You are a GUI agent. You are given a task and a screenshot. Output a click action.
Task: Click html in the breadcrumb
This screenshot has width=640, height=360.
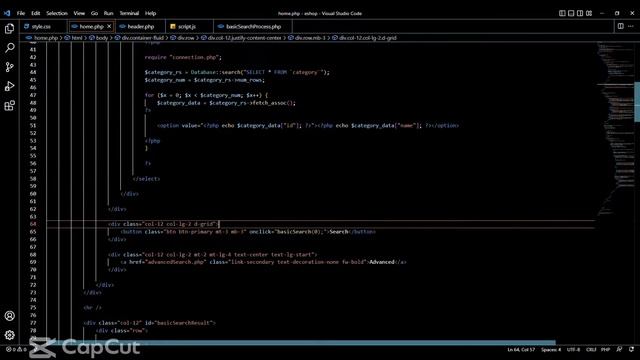(77, 38)
